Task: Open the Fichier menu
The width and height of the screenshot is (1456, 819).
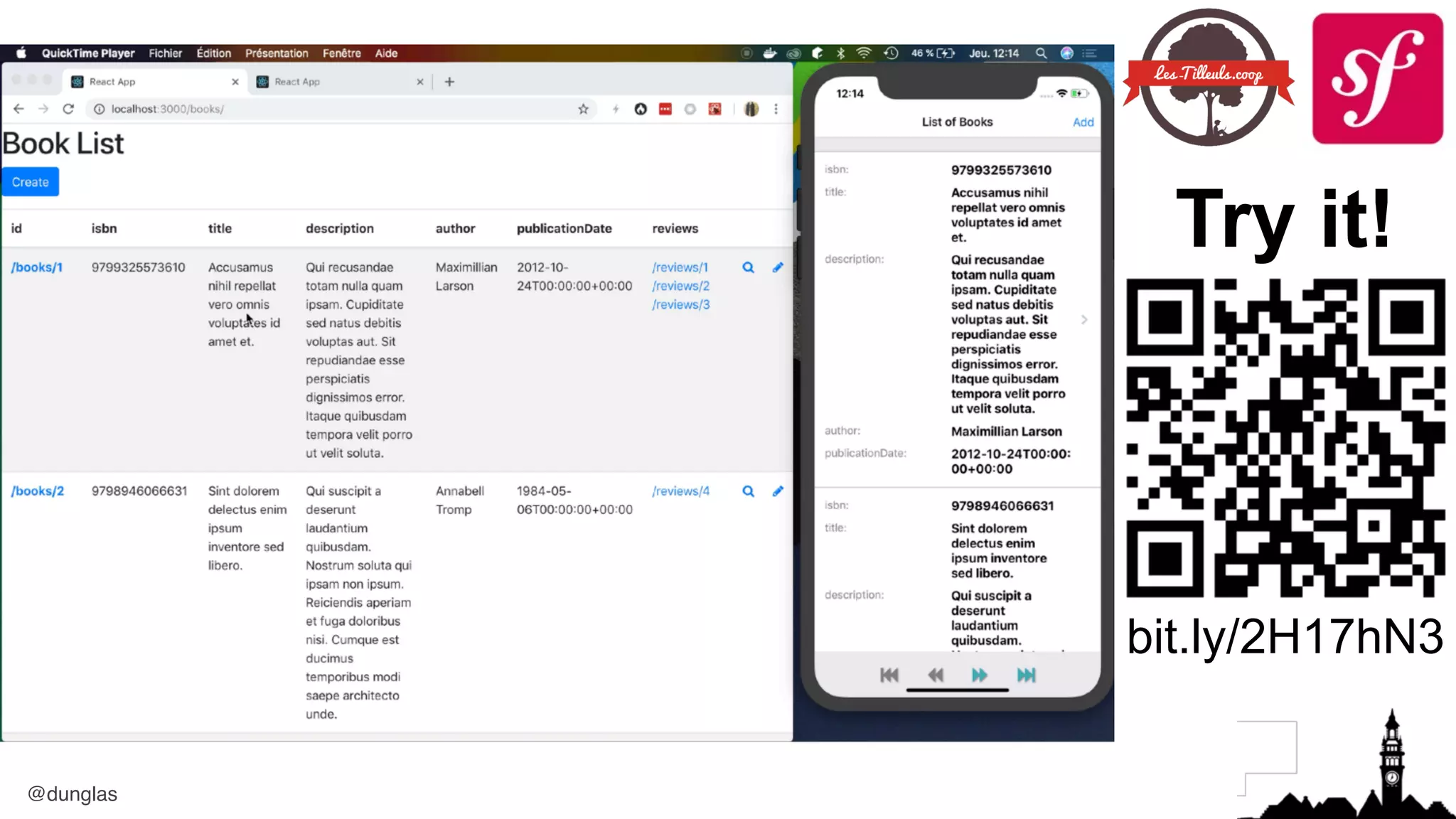Action: [165, 53]
